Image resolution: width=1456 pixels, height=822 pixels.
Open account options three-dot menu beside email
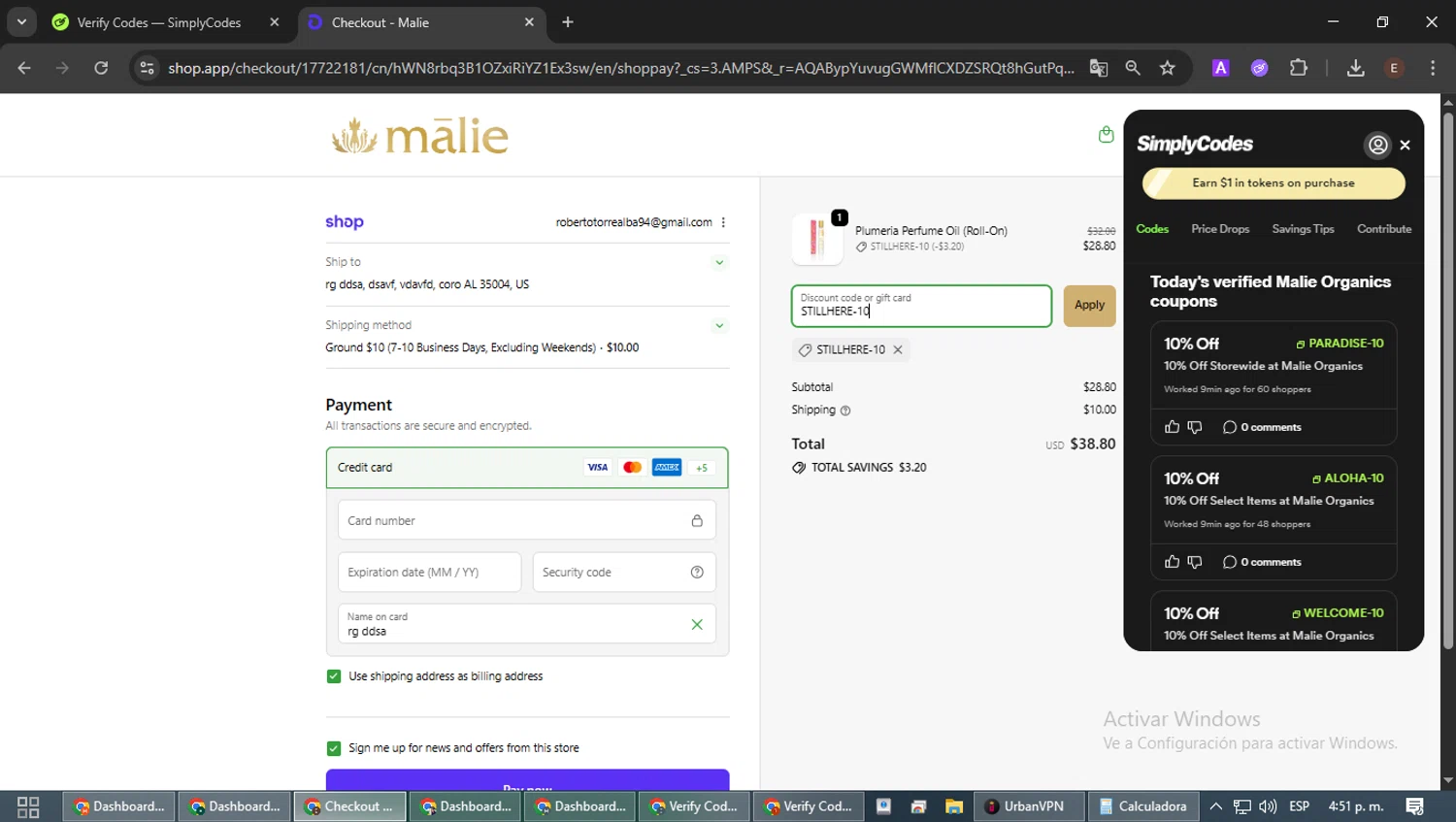pyautogui.click(x=723, y=222)
